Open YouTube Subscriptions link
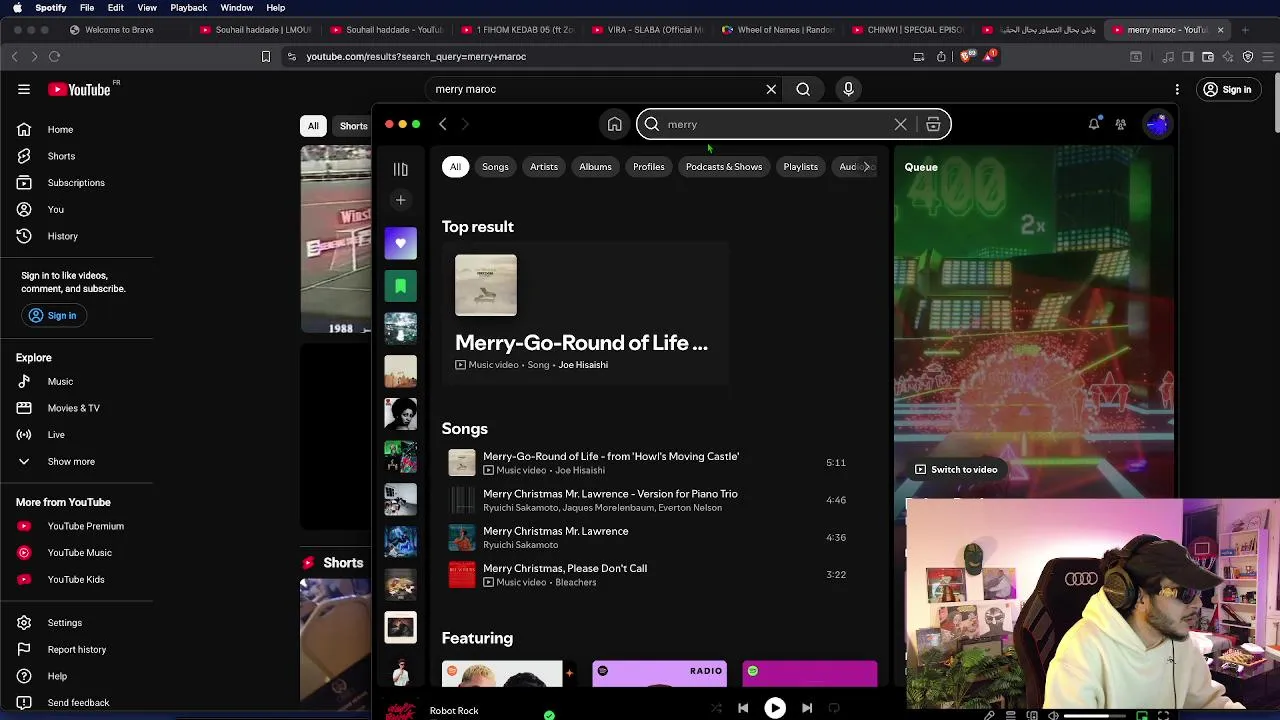The width and height of the screenshot is (1280, 720). click(x=76, y=182)
